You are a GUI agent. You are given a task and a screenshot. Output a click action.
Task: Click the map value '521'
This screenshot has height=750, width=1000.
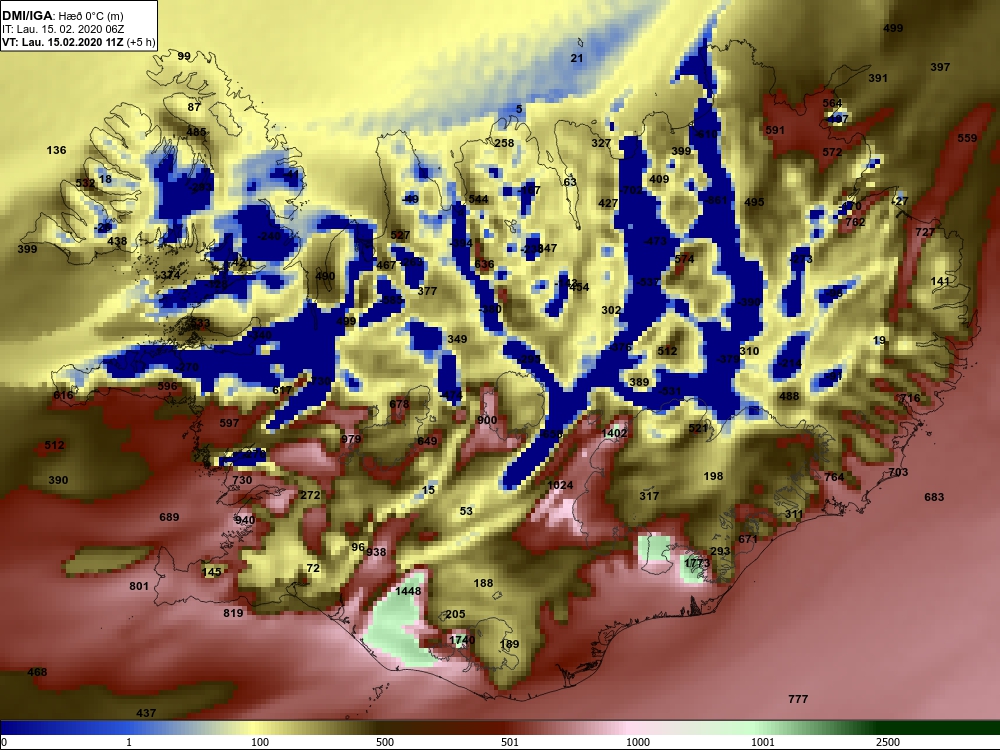698,428
